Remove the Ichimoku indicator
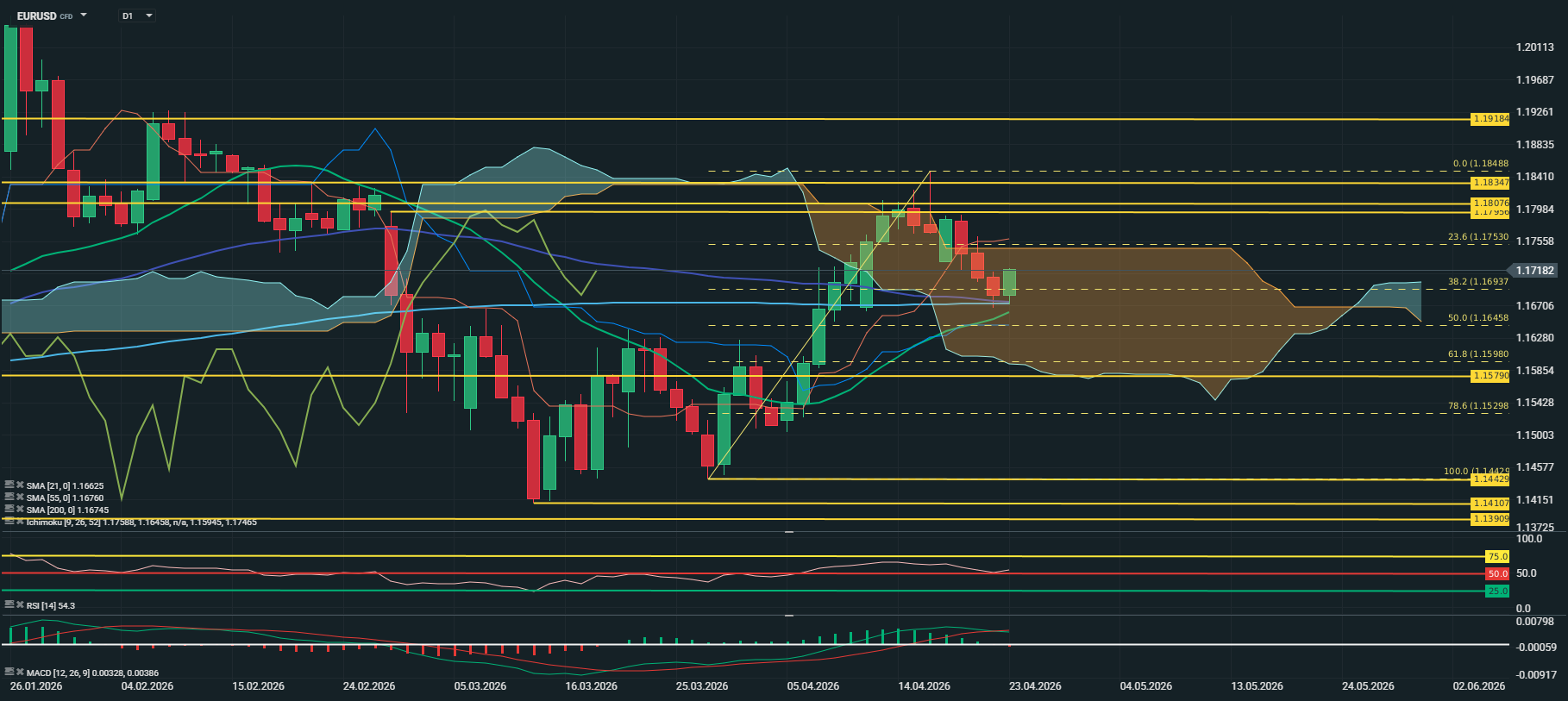1568x701 pixels. point(20,522)
